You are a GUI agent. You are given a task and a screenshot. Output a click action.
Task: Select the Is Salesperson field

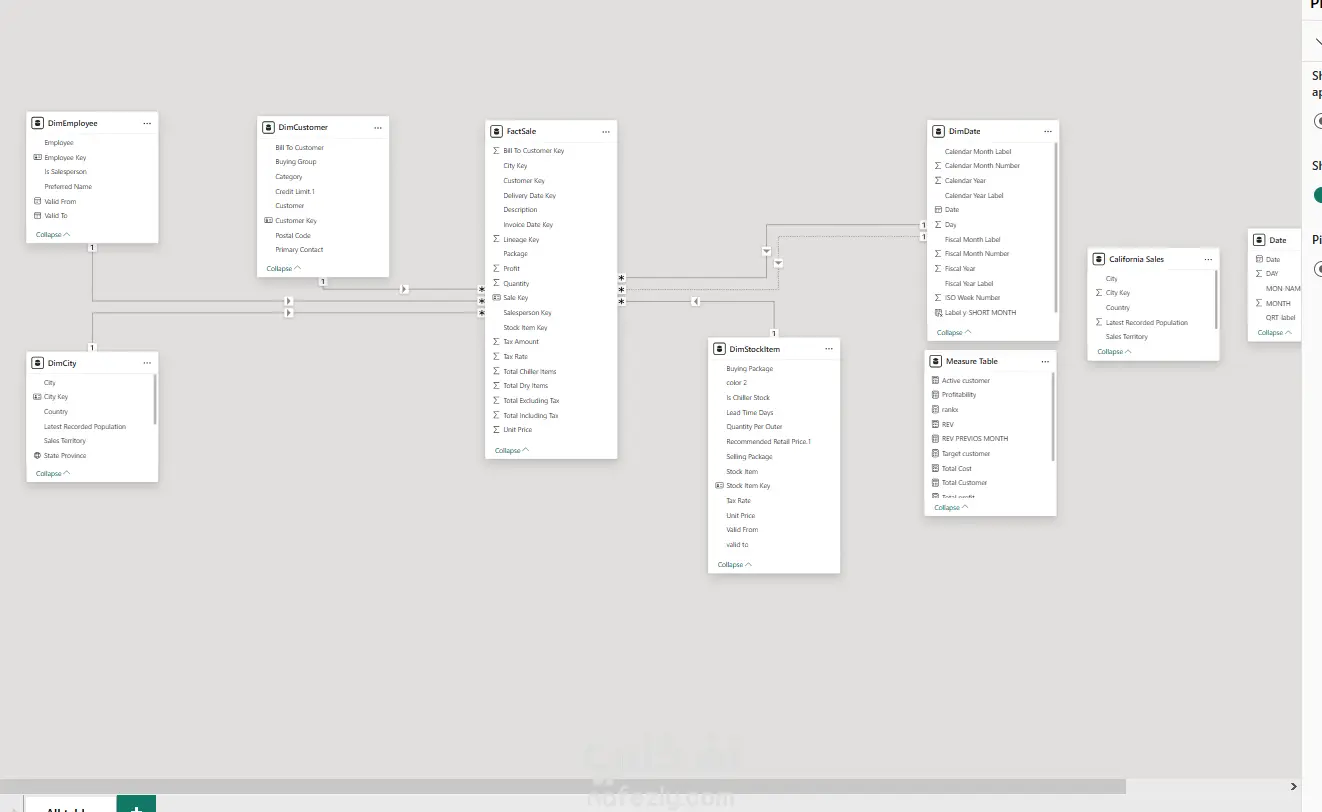point(65,172)
